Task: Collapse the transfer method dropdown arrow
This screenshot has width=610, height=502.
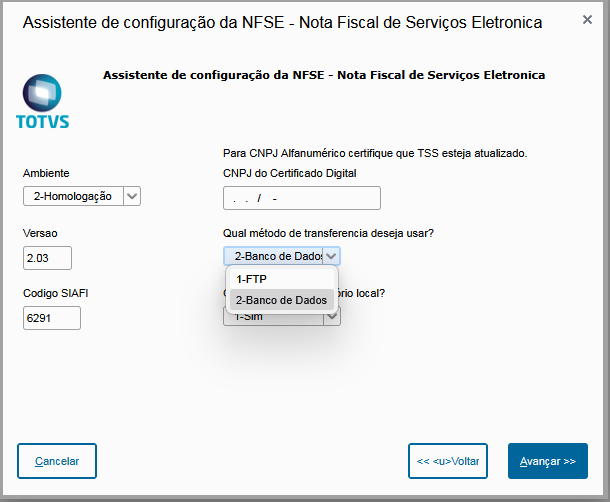Action: point(332,256)
